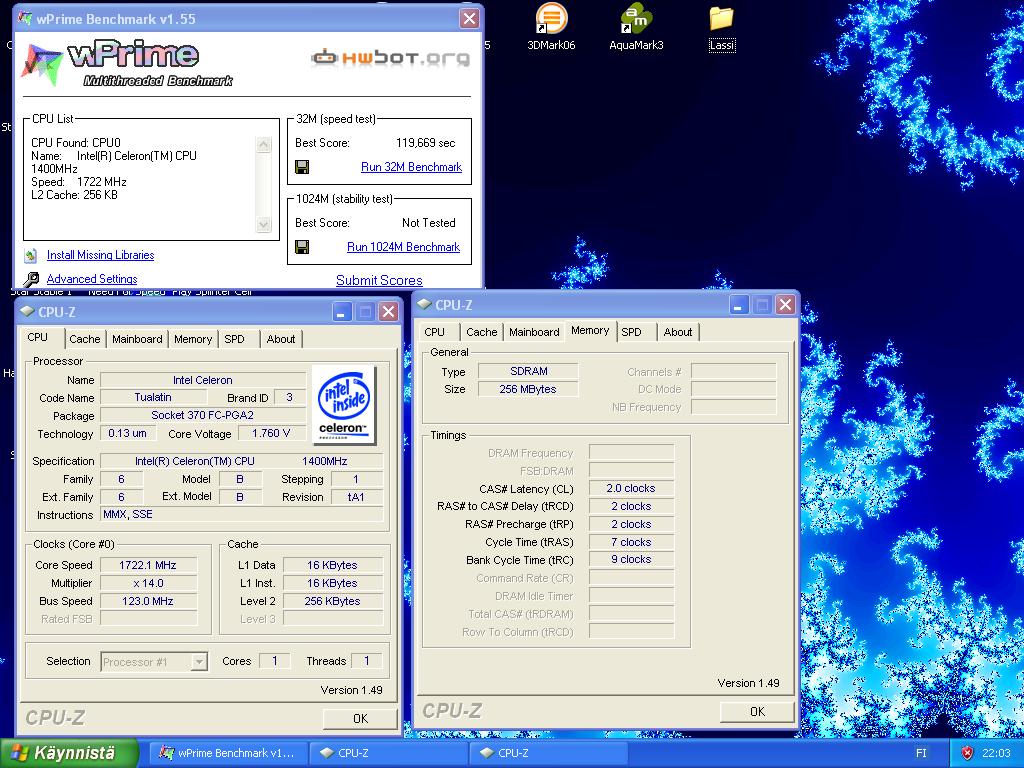
Task: Switch to CPU tab in right CPU-Z
Action: (x=434, y=332)
